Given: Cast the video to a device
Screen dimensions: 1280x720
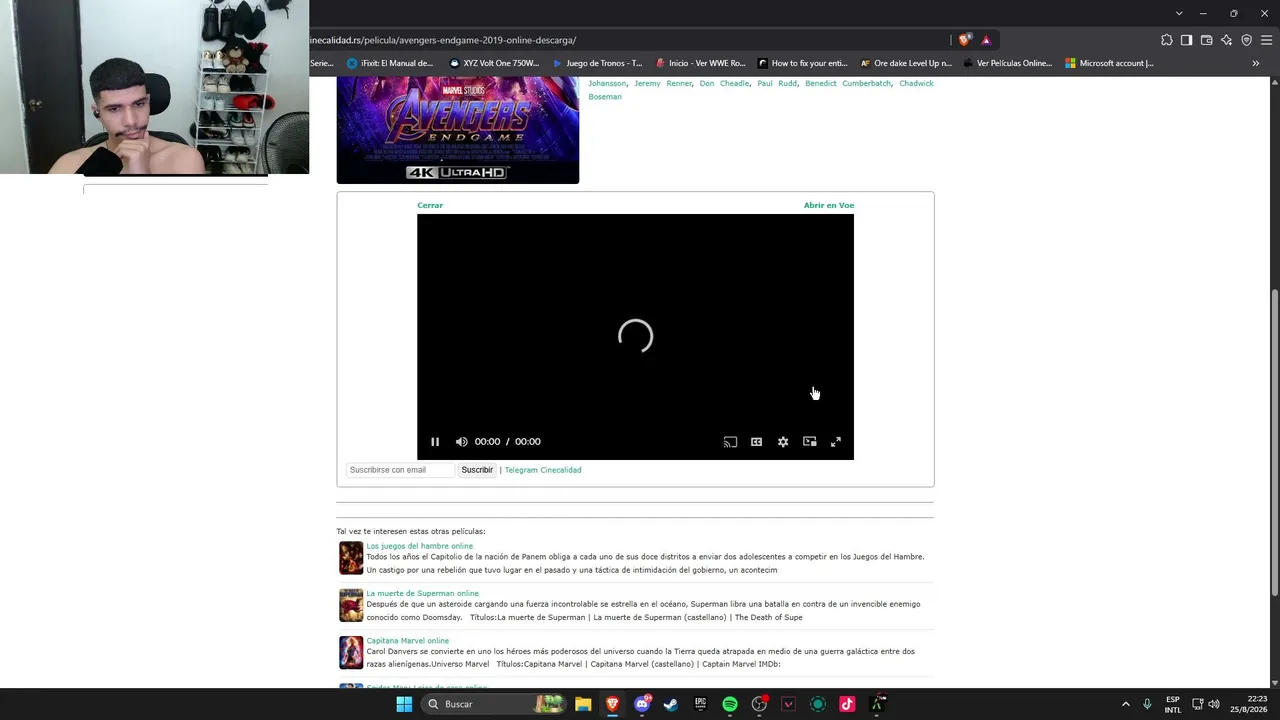Looking at the screenshot, I should coord(730,442).
